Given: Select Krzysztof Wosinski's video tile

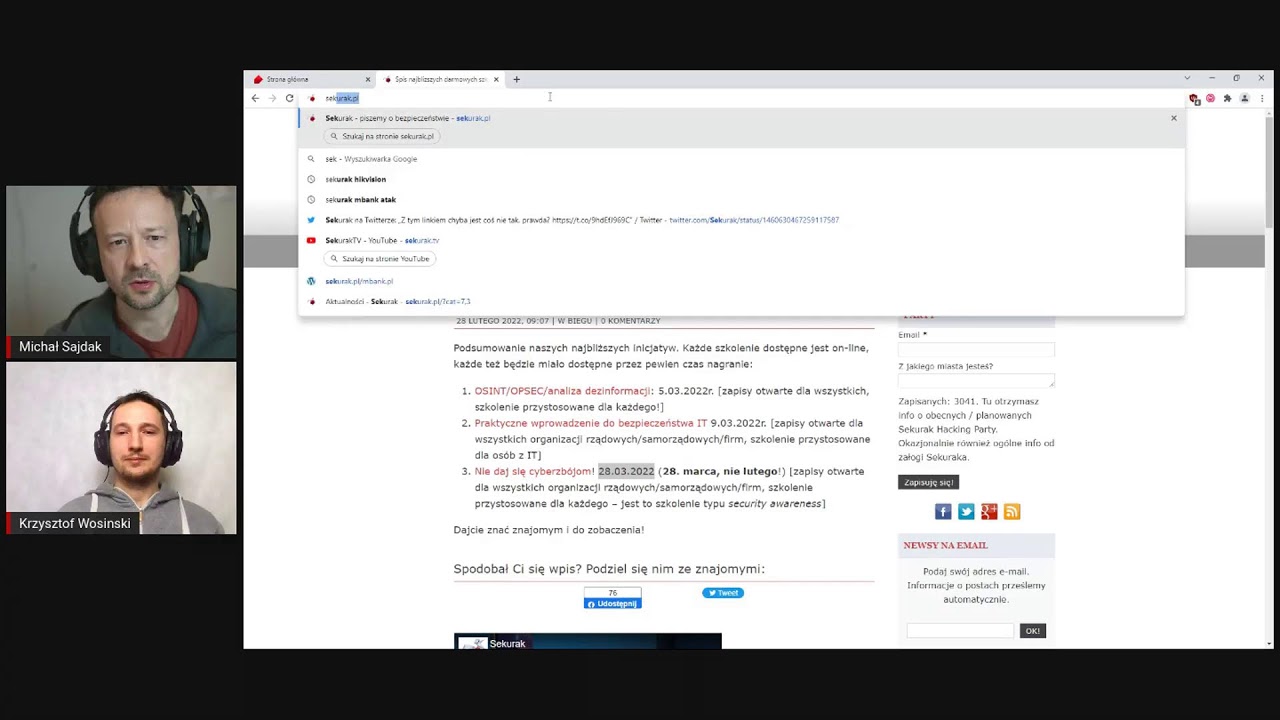Looking at the screenshot, I should [121, 448].
